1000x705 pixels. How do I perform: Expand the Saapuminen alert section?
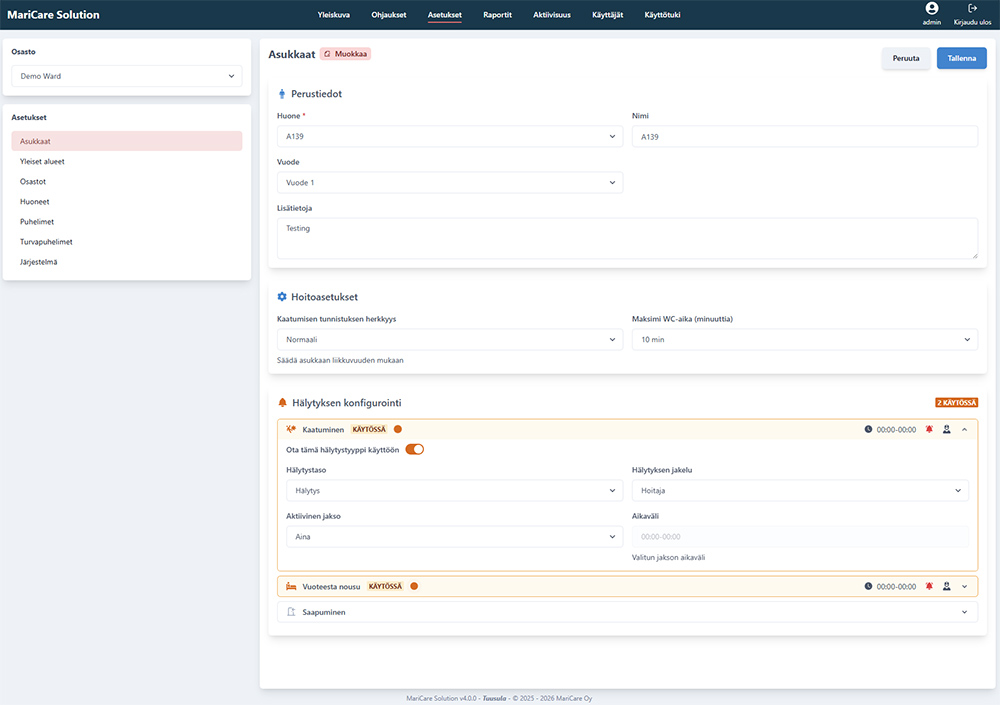(964, 612)
